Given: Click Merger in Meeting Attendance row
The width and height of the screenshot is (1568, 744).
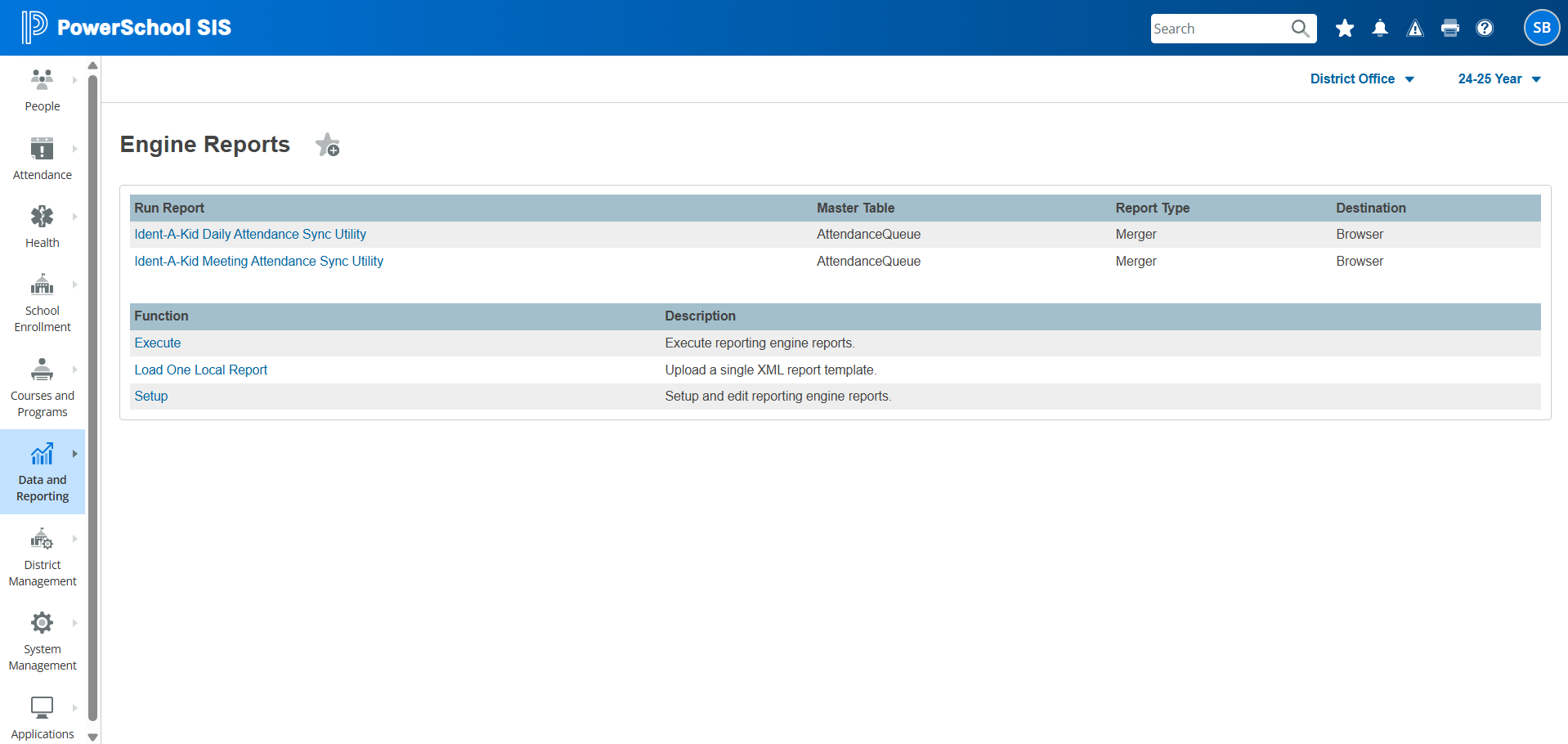Looking at the screenshot, I should [1136, 262].
